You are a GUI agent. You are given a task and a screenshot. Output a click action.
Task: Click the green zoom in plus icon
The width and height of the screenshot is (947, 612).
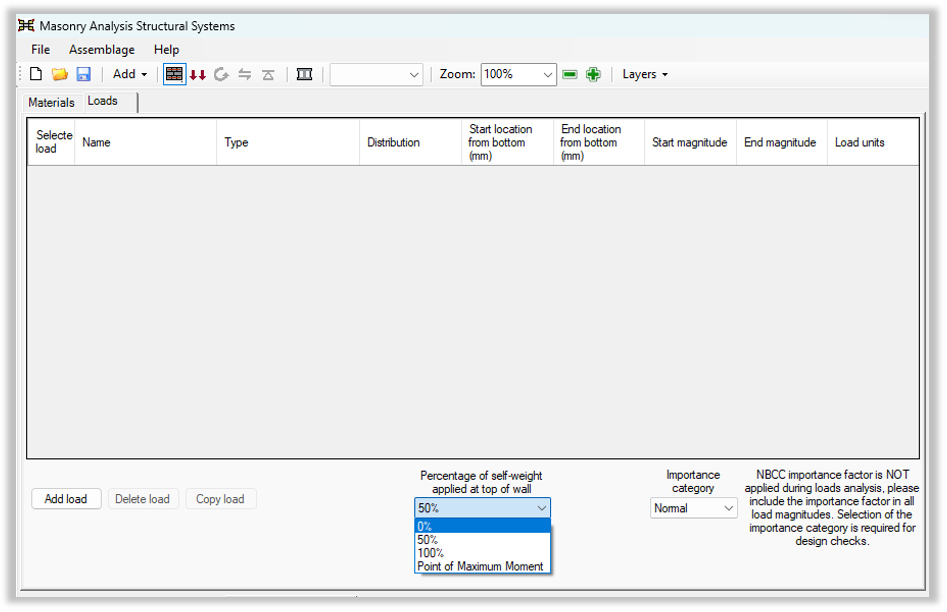pos(593,74)
